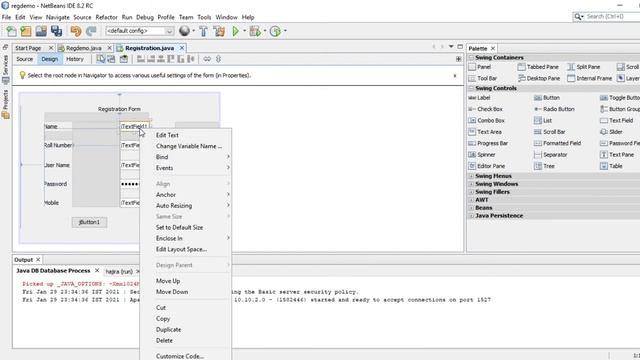
Task: Switch to Regdemo.java tab
Action: pos(84,48)
